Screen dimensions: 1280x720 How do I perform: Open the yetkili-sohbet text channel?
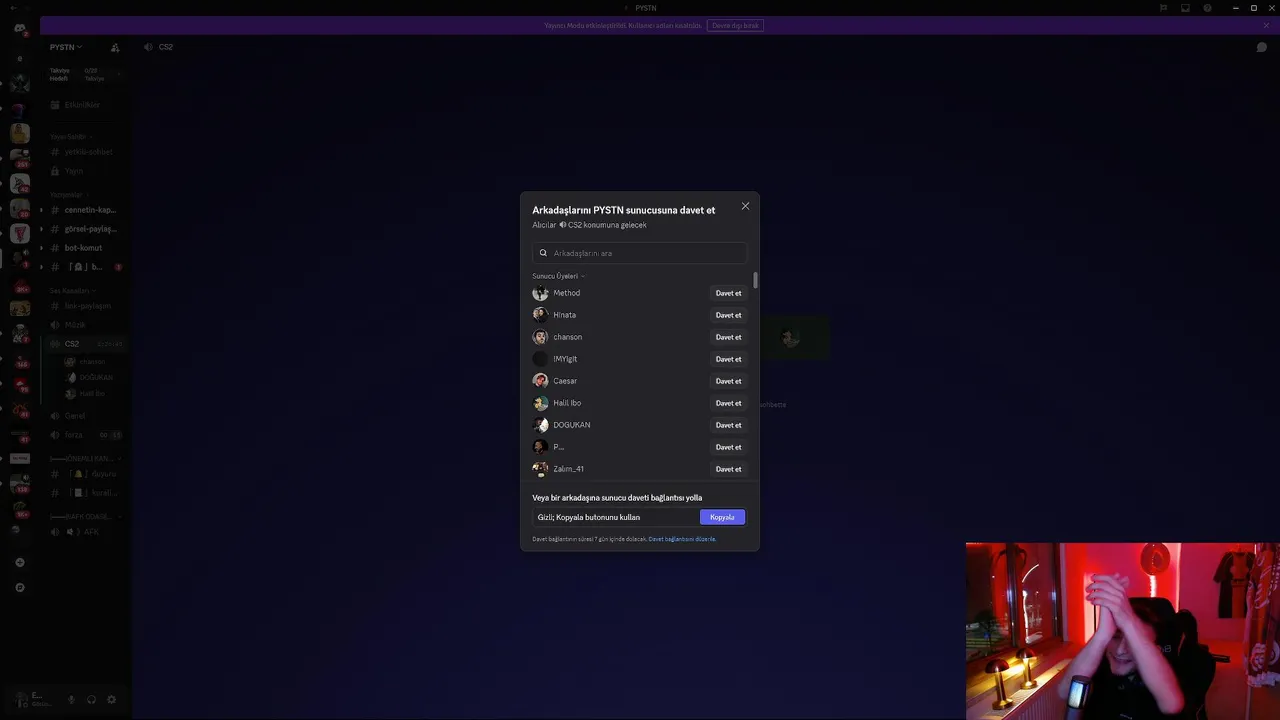tap(85, 152)
